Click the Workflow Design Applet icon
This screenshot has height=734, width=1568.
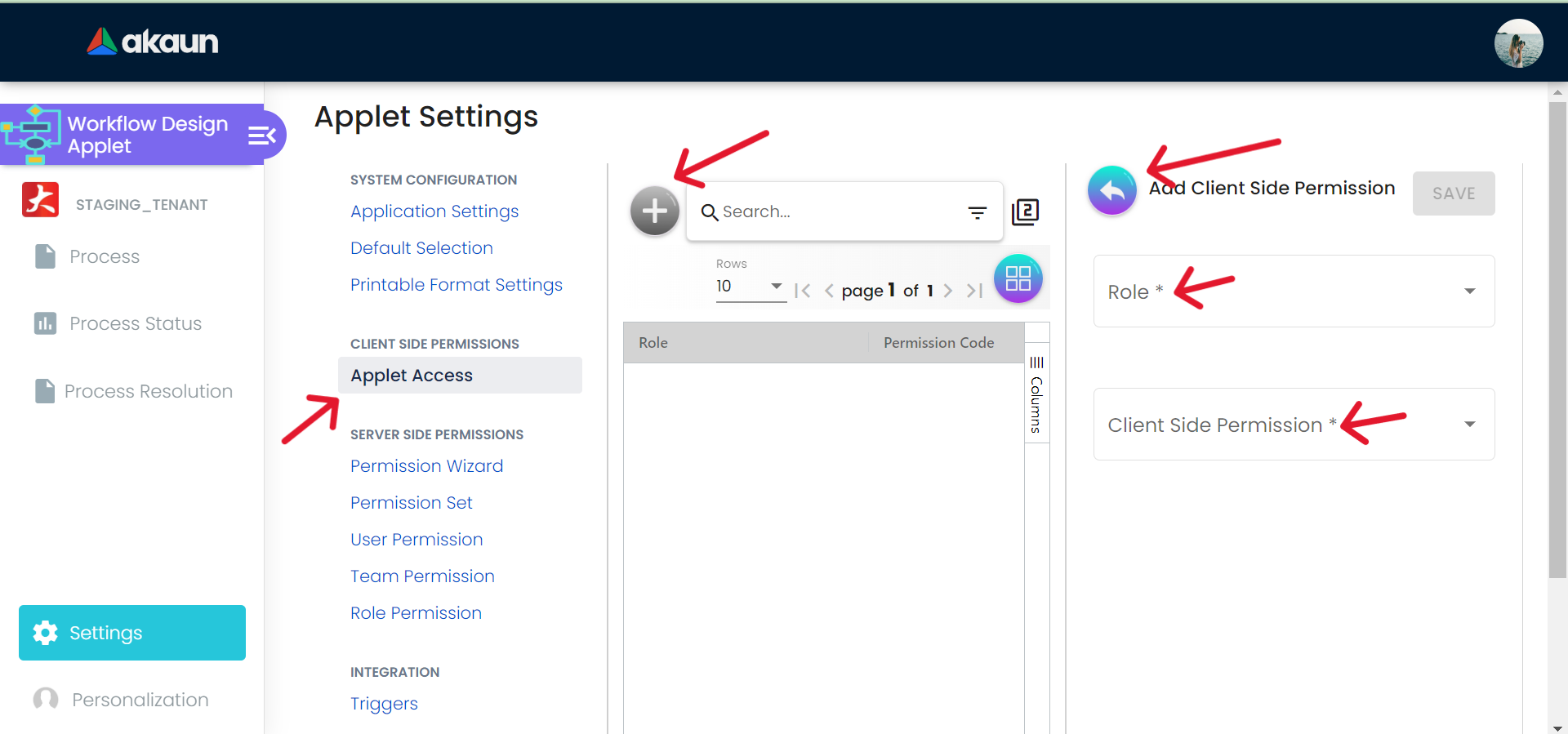pos(31,134)
